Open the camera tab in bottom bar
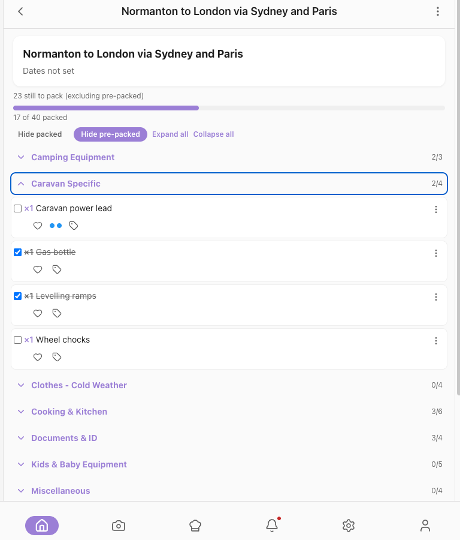The image size is (460, 540). 118,526
